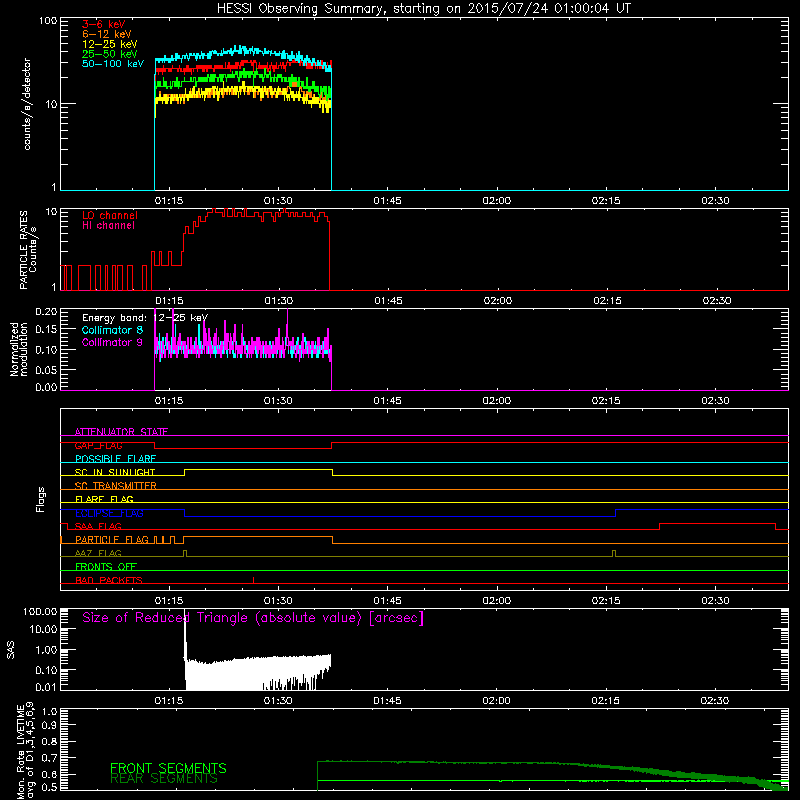
Task: Click the POSSIBLE_FLARE flag label
Action: [115, 459]
